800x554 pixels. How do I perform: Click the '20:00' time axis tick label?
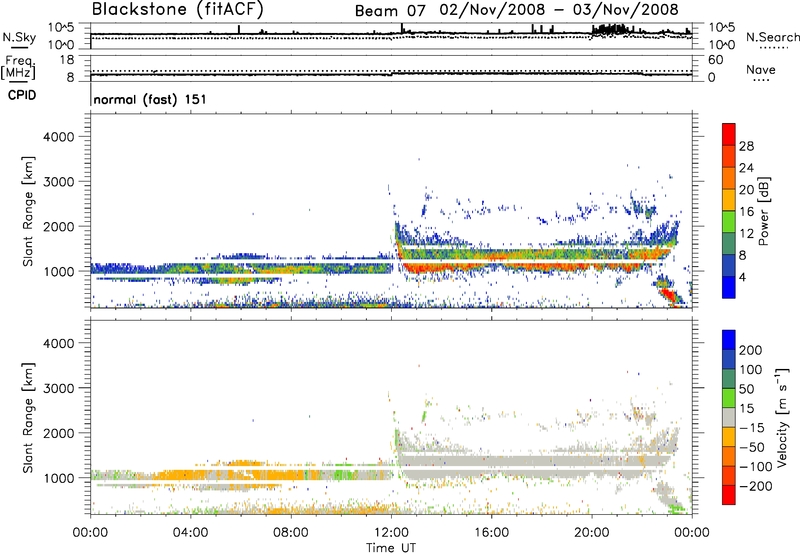(592, 533)
